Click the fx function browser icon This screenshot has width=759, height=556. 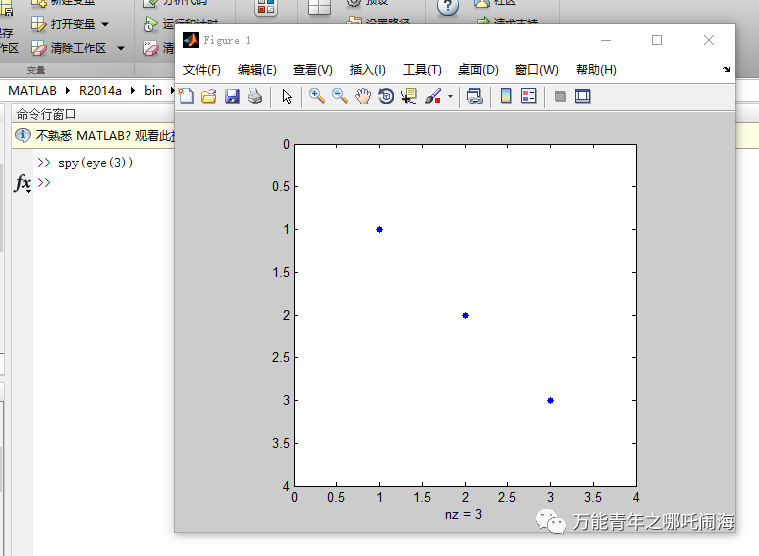[23, 183]
